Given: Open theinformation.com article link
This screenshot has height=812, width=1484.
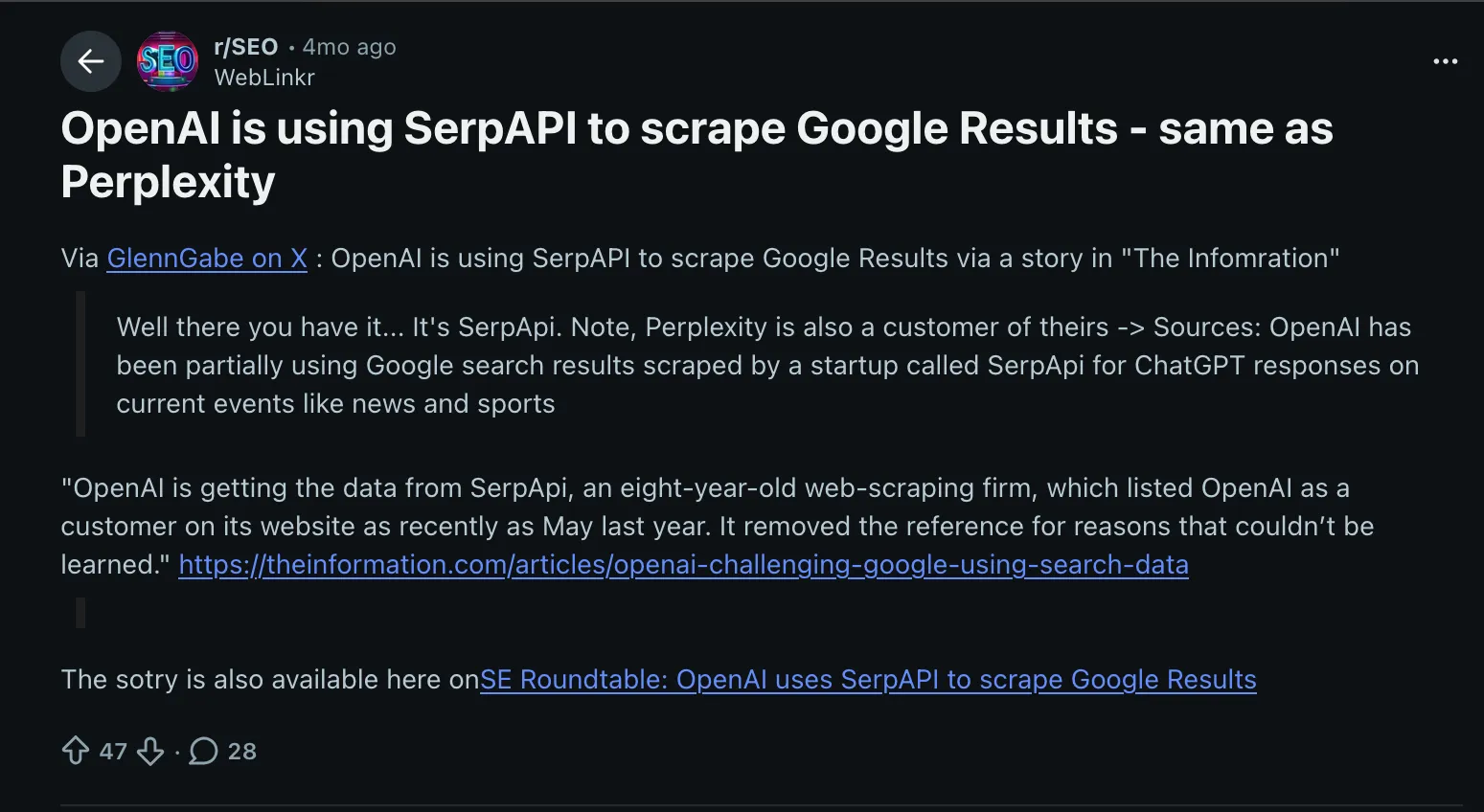Looking at the screenshot, I should click(683, 565).
